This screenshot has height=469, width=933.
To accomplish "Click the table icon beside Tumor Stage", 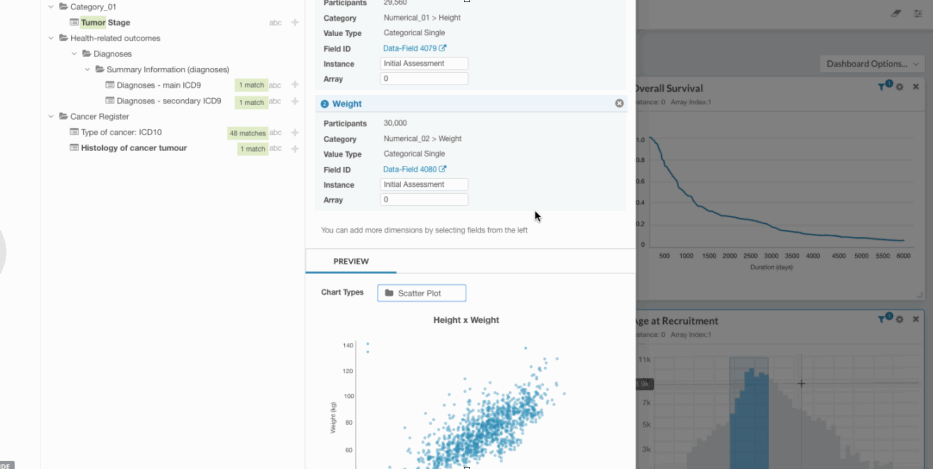I will 74,23.
